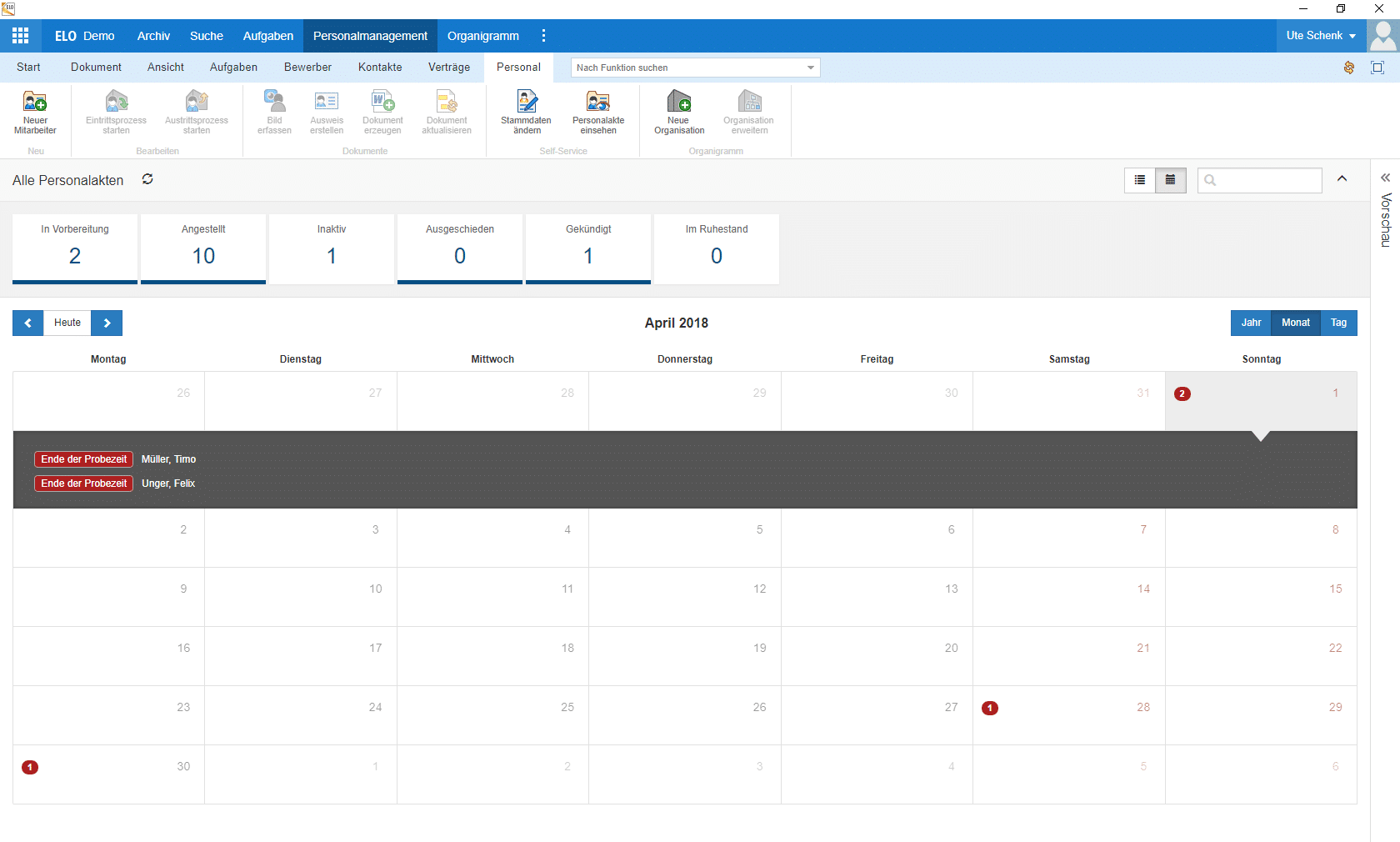Refresh the Alle Personalakten list

[147, 179]
